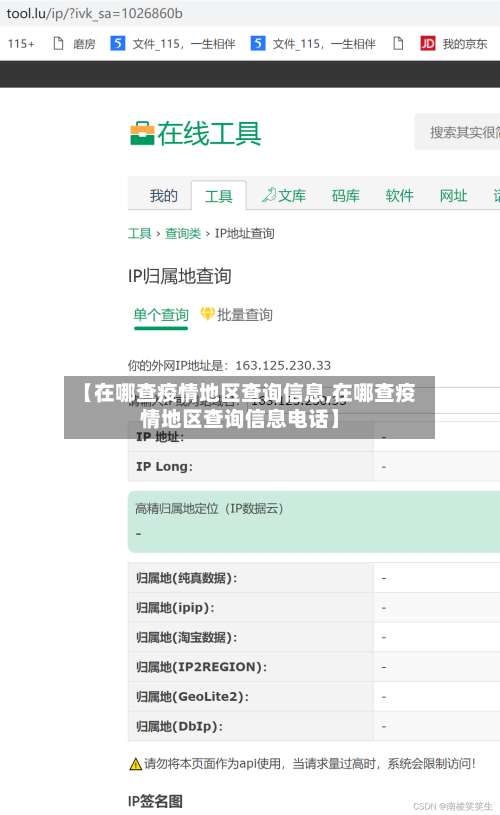Click the diamond icon beside 批量查询

point(207,313)
